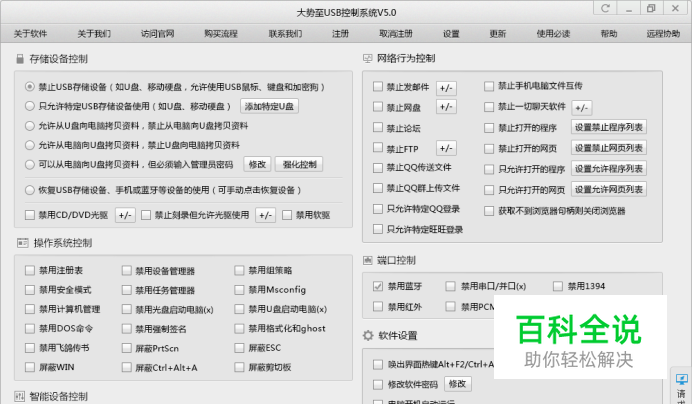The height and width of the screenshot is (404, 692).
Task: Enable 禁用CD/DVD光驱 checkbox
Action: (x=30, y=215)
